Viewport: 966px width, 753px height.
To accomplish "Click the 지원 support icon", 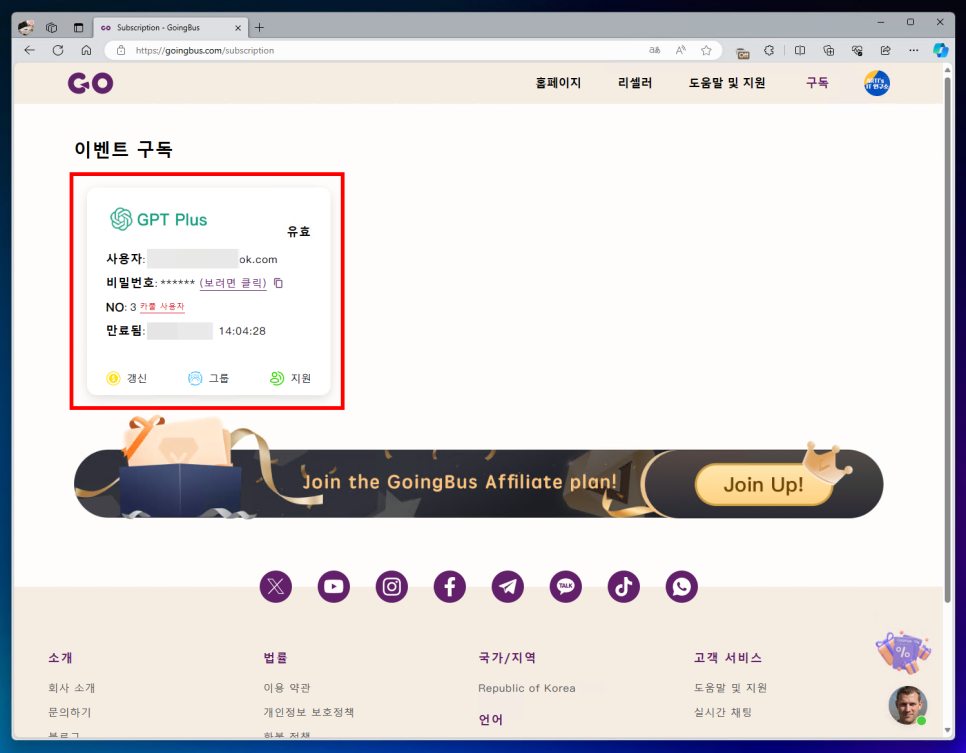I will point(277,378).
